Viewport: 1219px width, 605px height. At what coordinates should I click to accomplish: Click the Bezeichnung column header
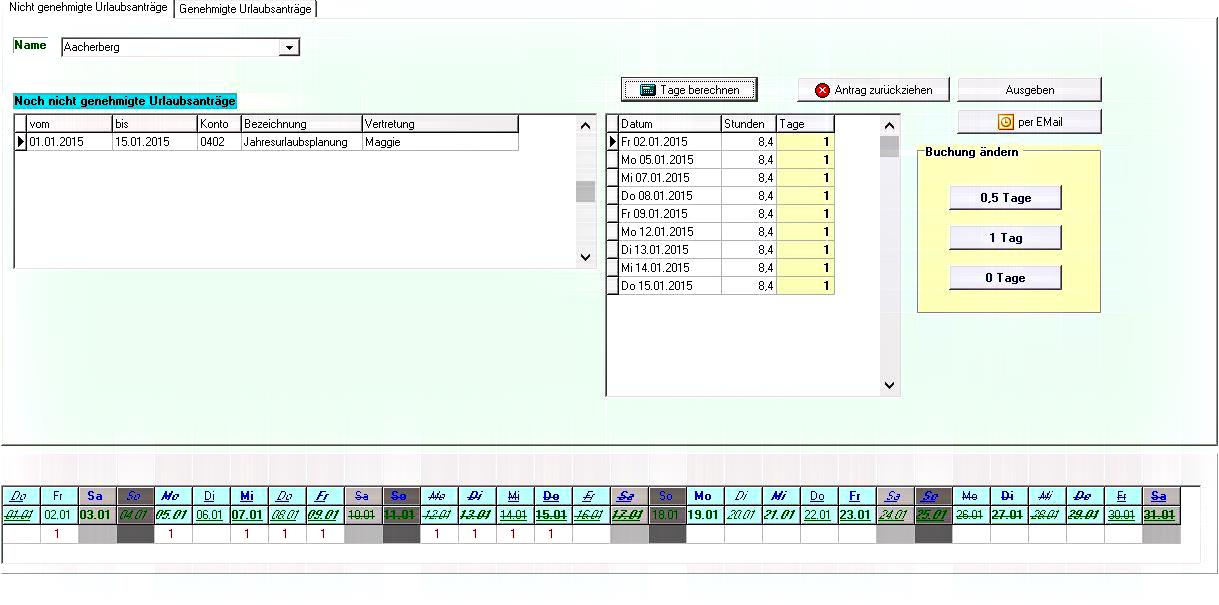[300, 124]
